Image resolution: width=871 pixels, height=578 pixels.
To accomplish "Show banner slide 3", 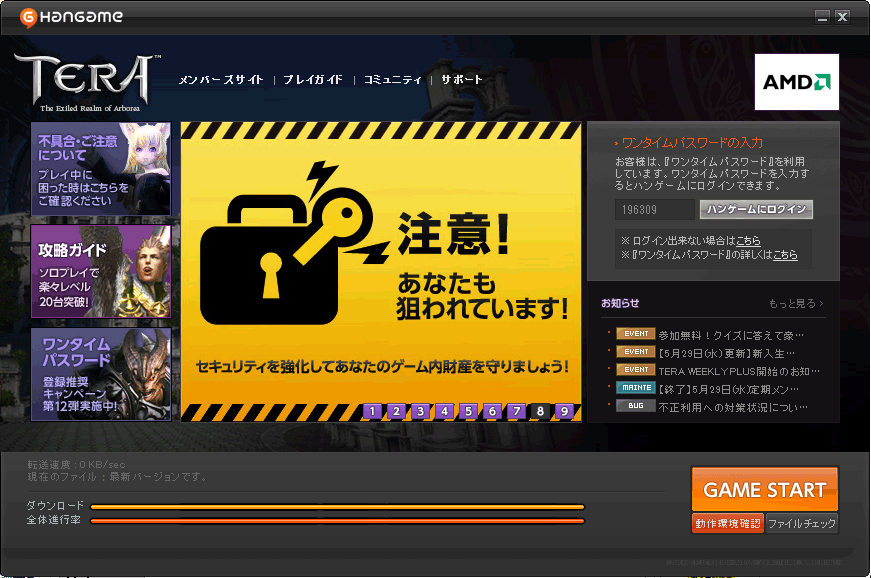I will click(x=421, y=411).
